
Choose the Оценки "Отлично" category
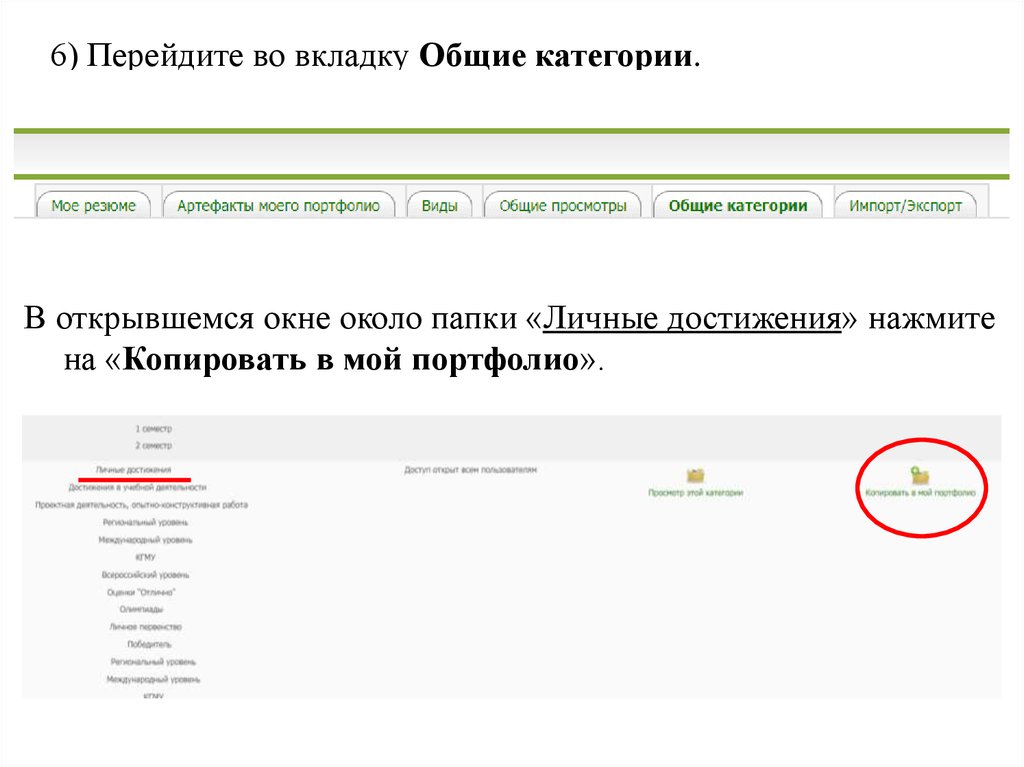[x=134, y=592]
